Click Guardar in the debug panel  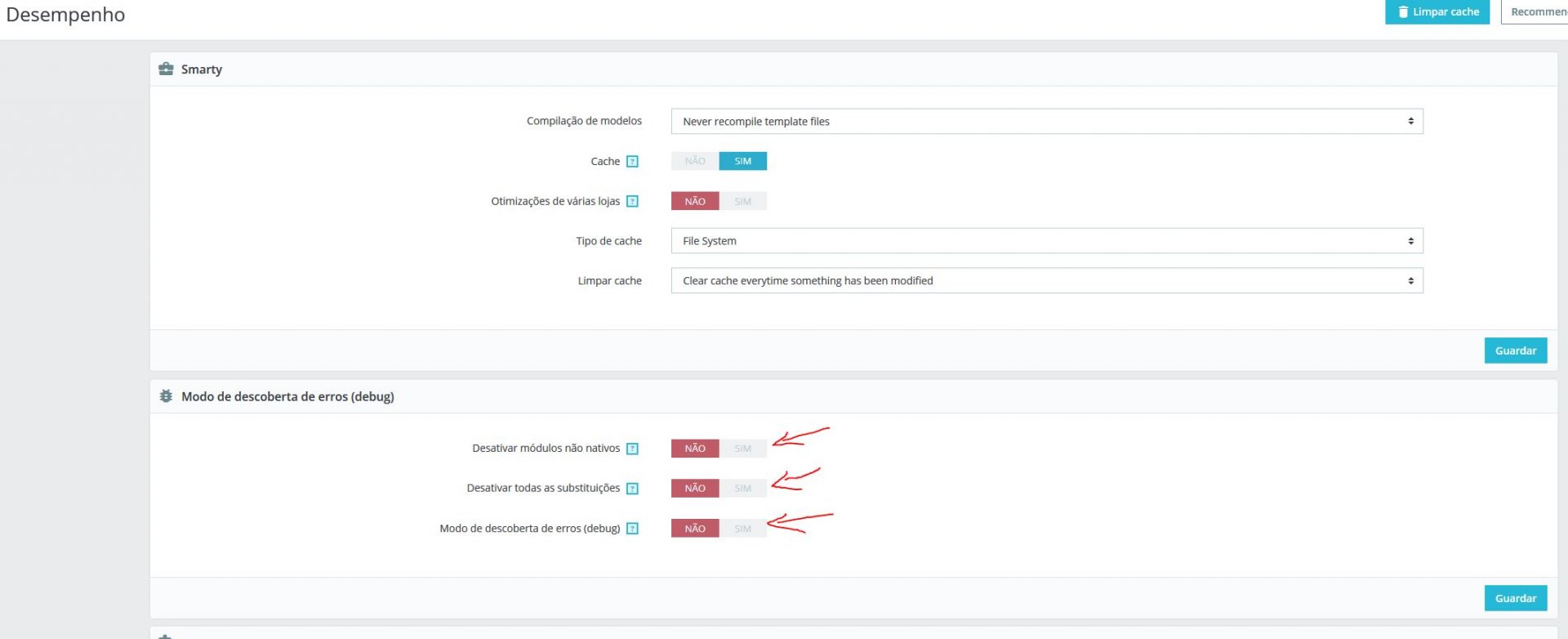coord(1515,598)
